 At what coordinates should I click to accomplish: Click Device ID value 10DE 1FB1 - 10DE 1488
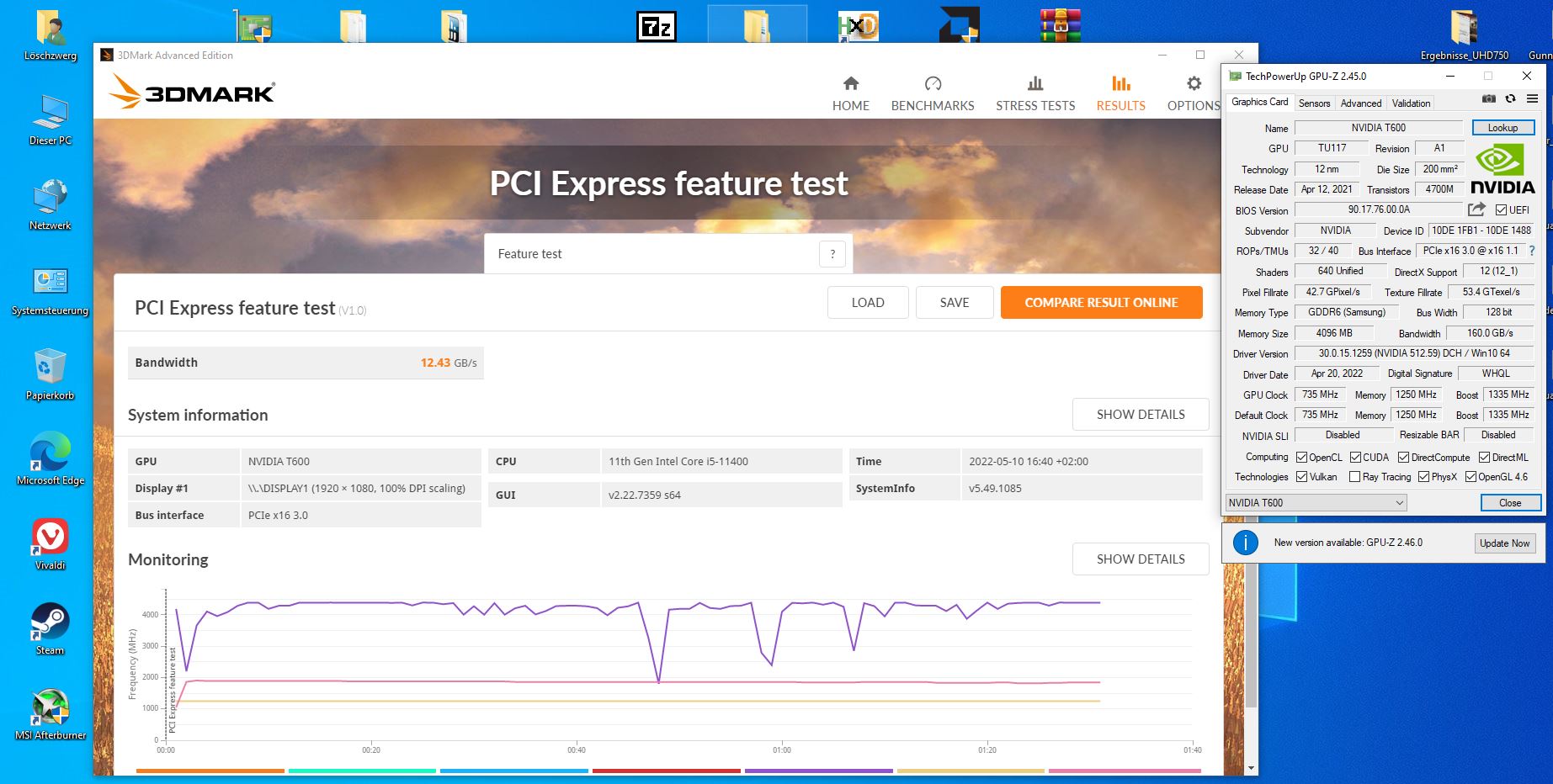1481,230
